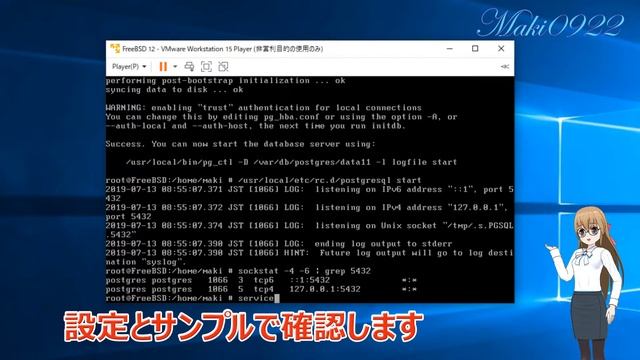The width and height of the screenshot is (640, 360).
Task: Click the 'WARNING: enabling "trust" authentication' line
Action: (264, 108)
